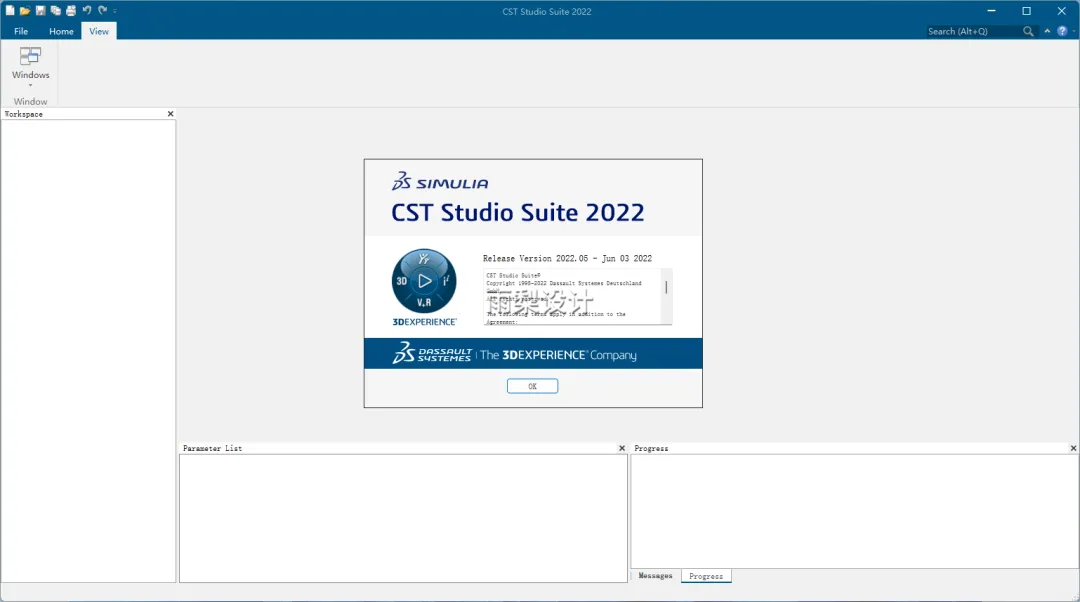1080x602 pixels.
Task: Click the CST Studio Suite 2022 heading
Action: [x=518, y=212]
